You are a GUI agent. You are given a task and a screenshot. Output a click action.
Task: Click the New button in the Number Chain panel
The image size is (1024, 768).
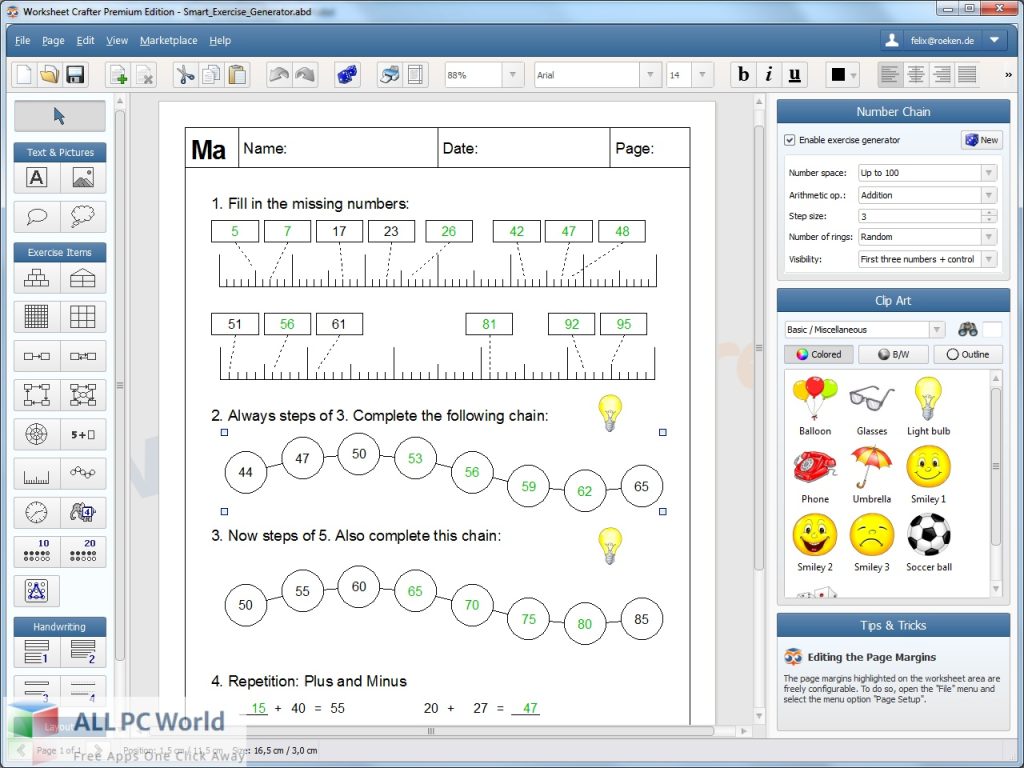pos(981,139)
